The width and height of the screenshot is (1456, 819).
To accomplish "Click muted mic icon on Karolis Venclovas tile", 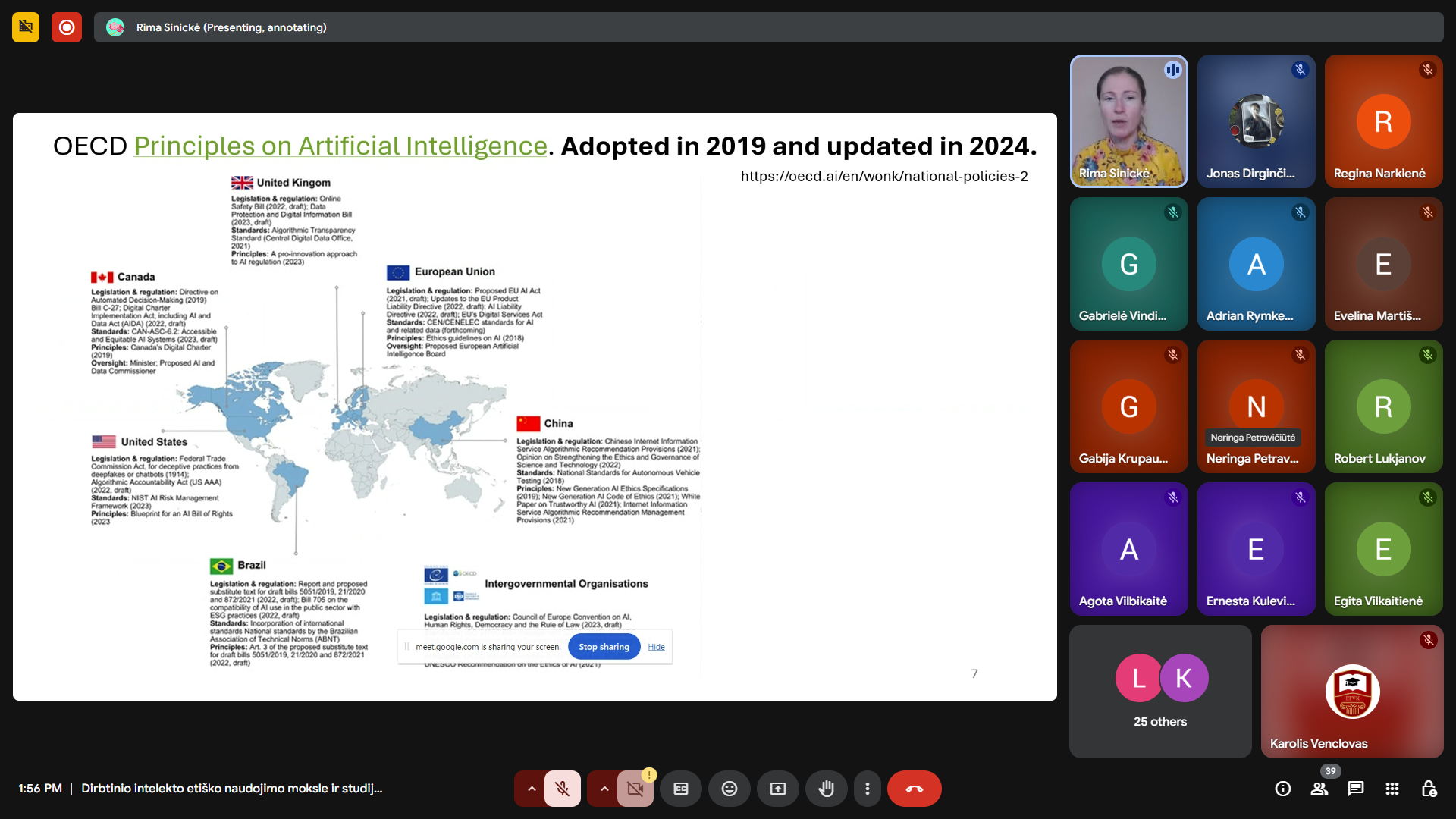I will tap(1428, 640).
